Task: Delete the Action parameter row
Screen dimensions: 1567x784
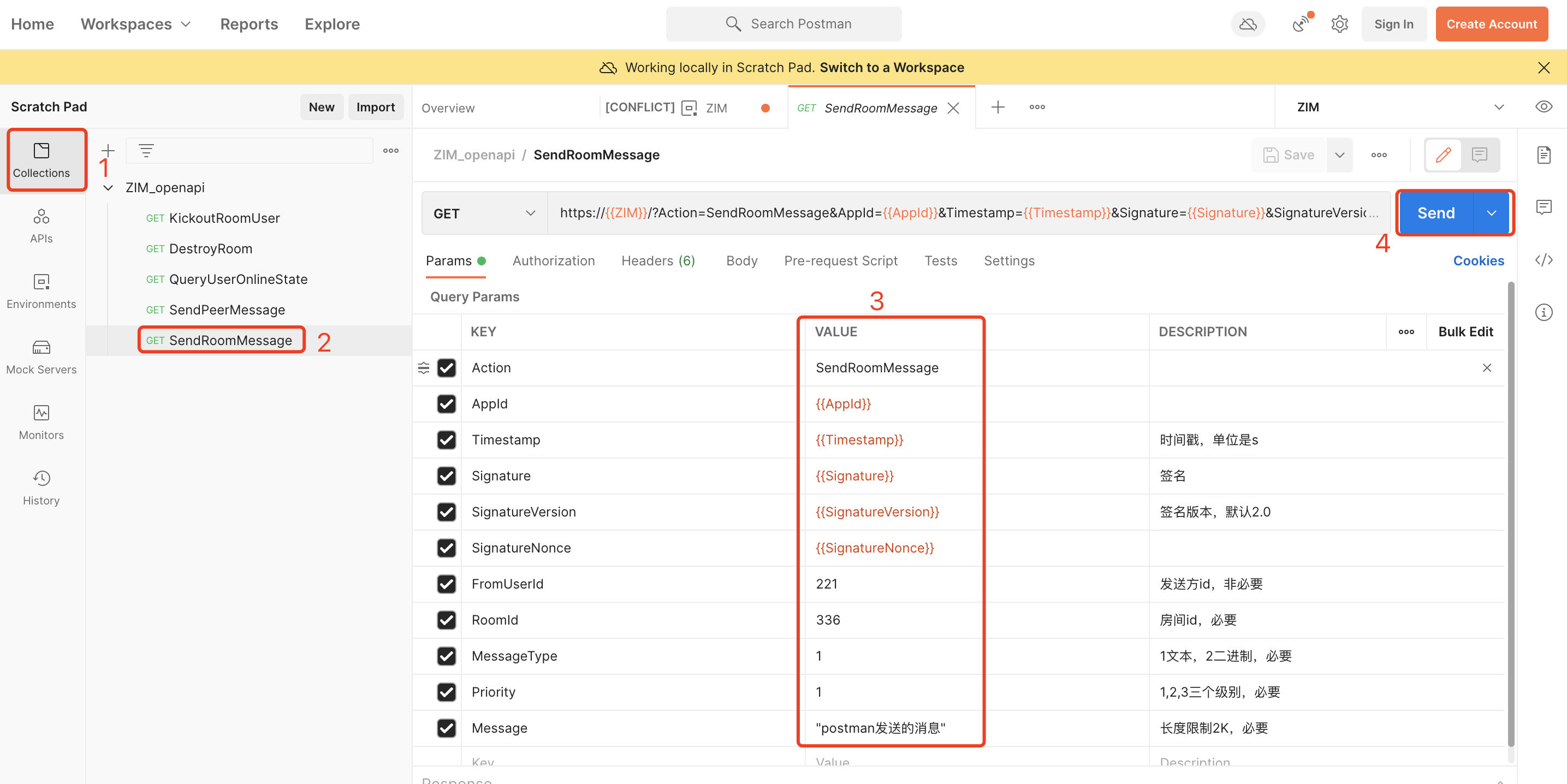Action: [x=1487, y=368]
